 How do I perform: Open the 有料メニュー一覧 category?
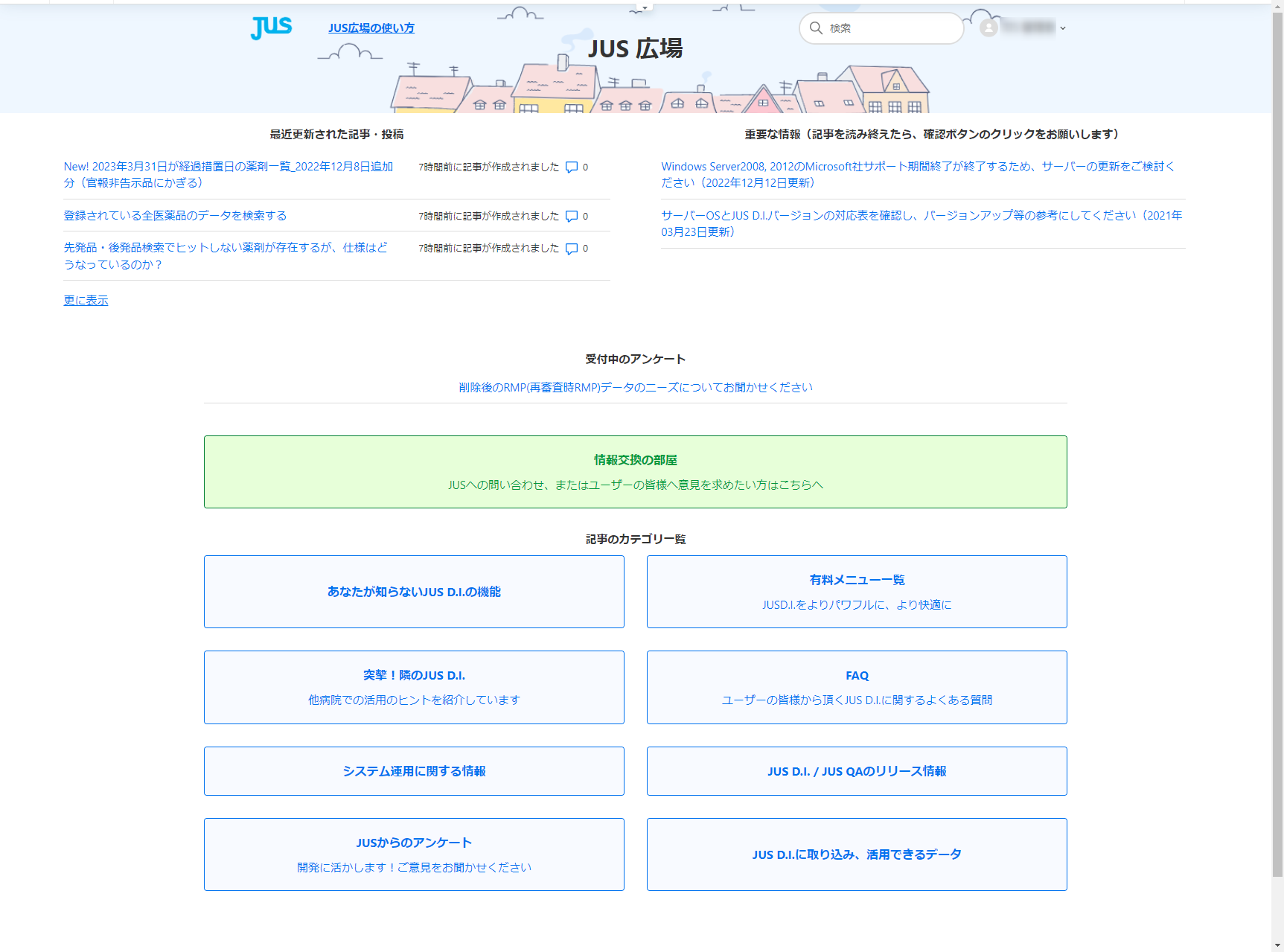pyautogui.click(x=857, y=592)
